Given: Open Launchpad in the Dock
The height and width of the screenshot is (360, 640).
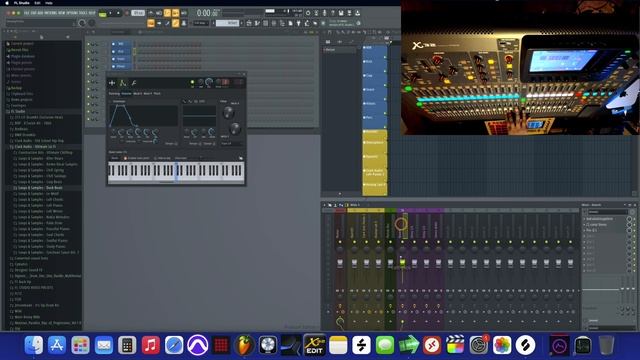Looking at the screenshot, I should [80, 345].
